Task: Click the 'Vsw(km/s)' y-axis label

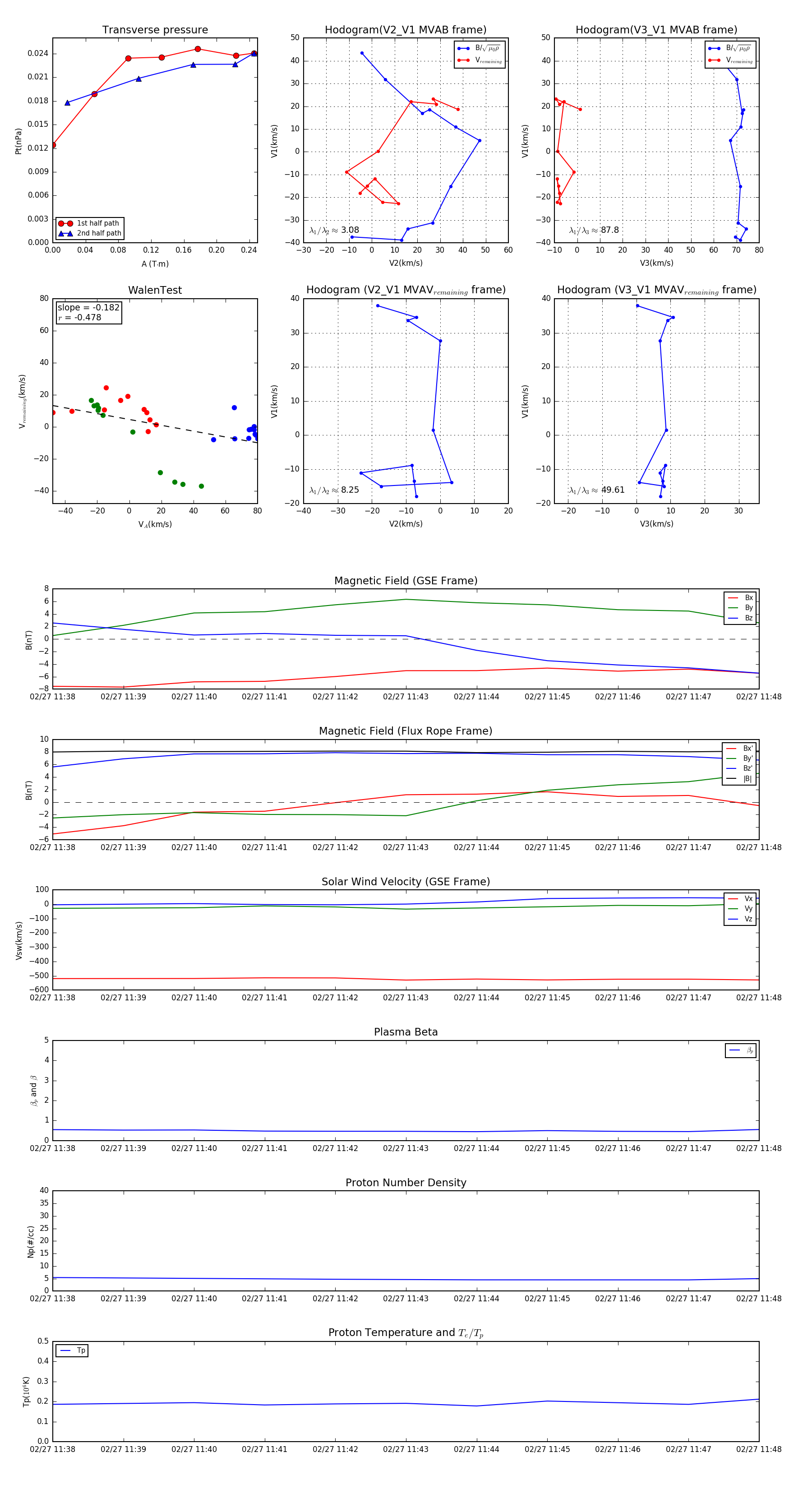Action: (18, 940)
